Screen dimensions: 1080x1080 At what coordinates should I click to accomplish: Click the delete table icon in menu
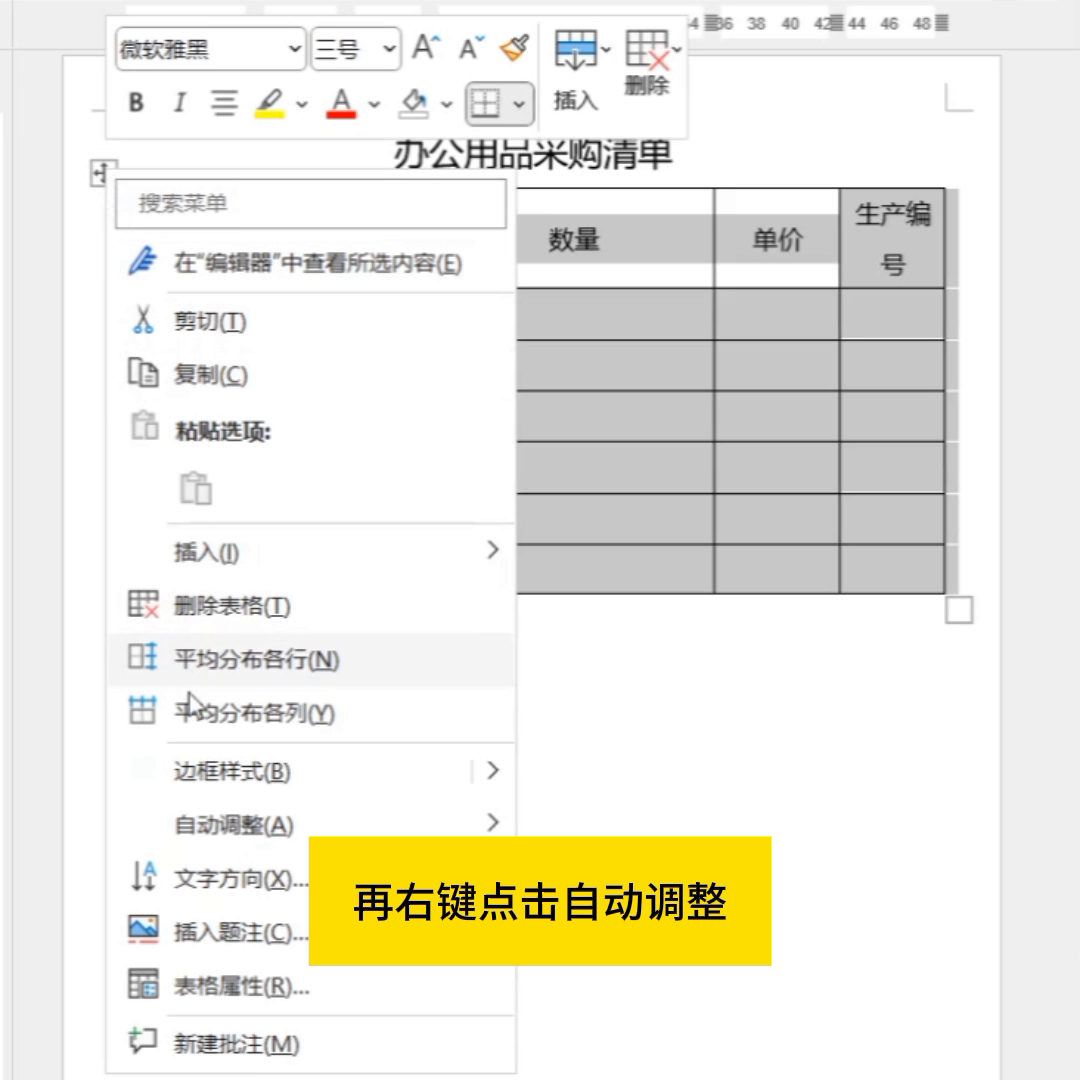click(143, 605)
